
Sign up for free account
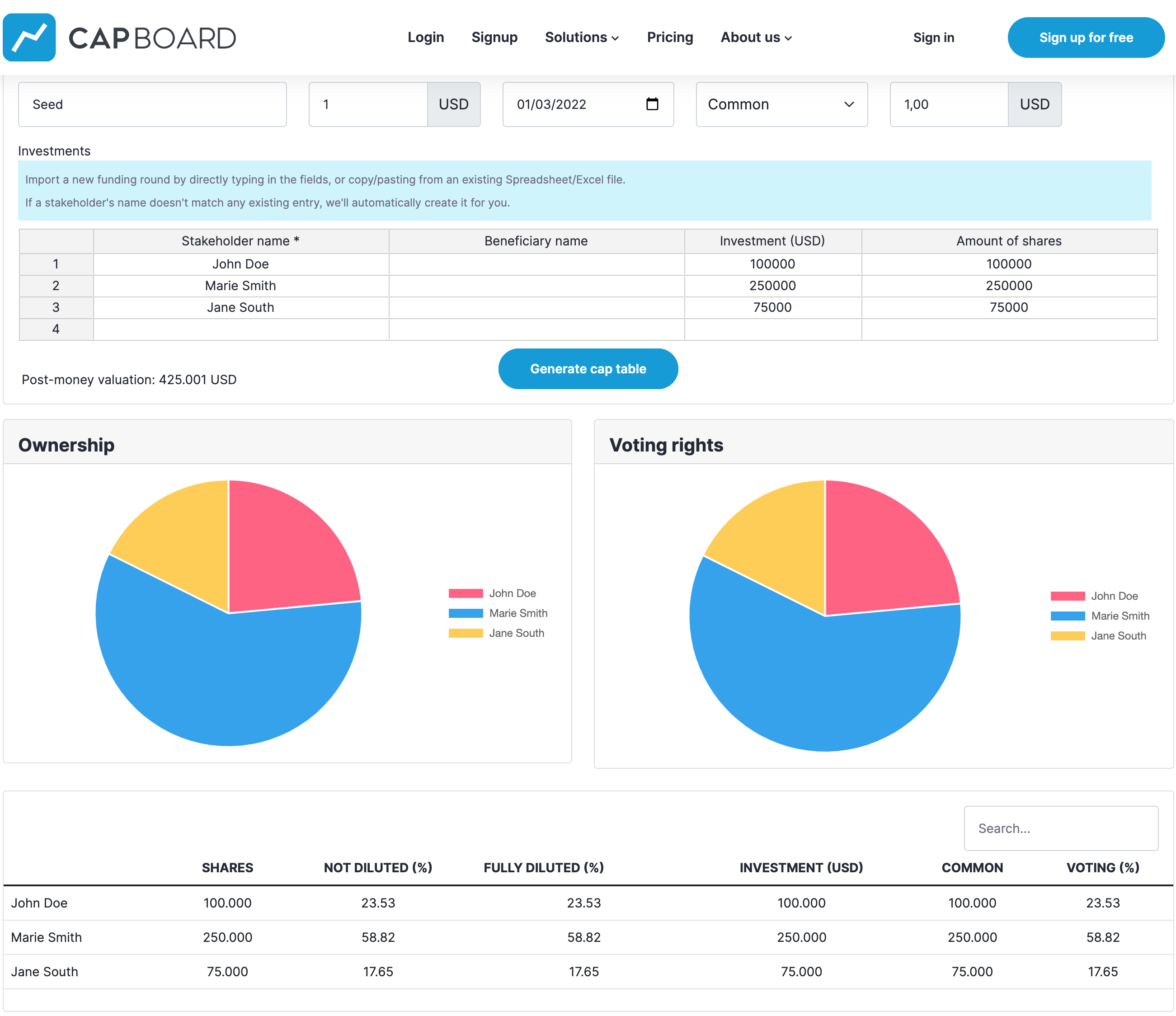coord(1086,37)
